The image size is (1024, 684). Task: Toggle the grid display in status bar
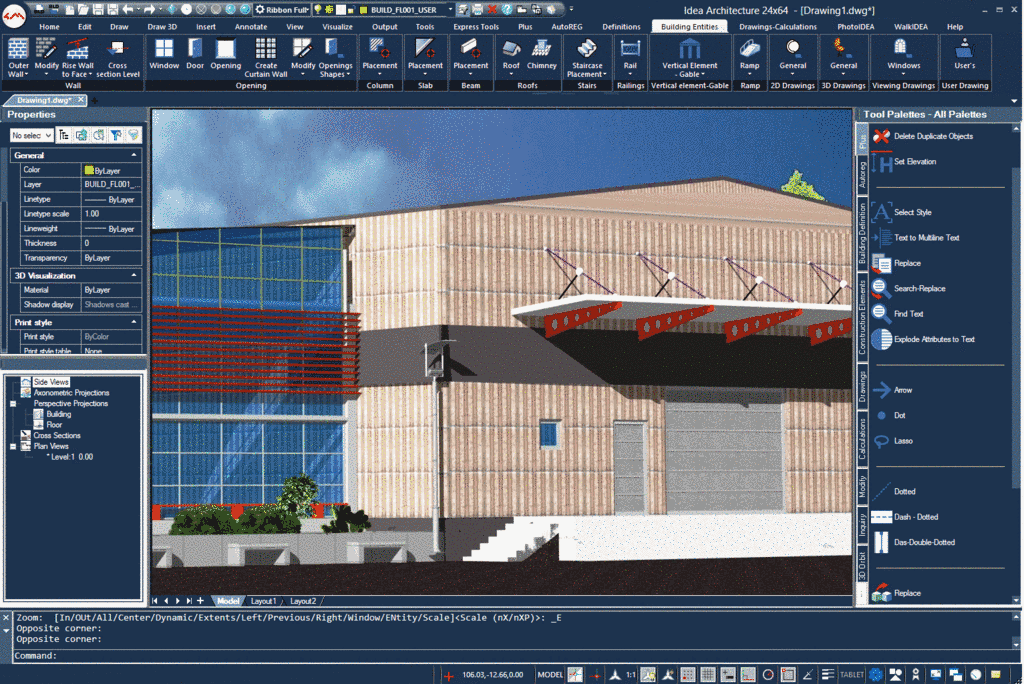coord(707,675)
